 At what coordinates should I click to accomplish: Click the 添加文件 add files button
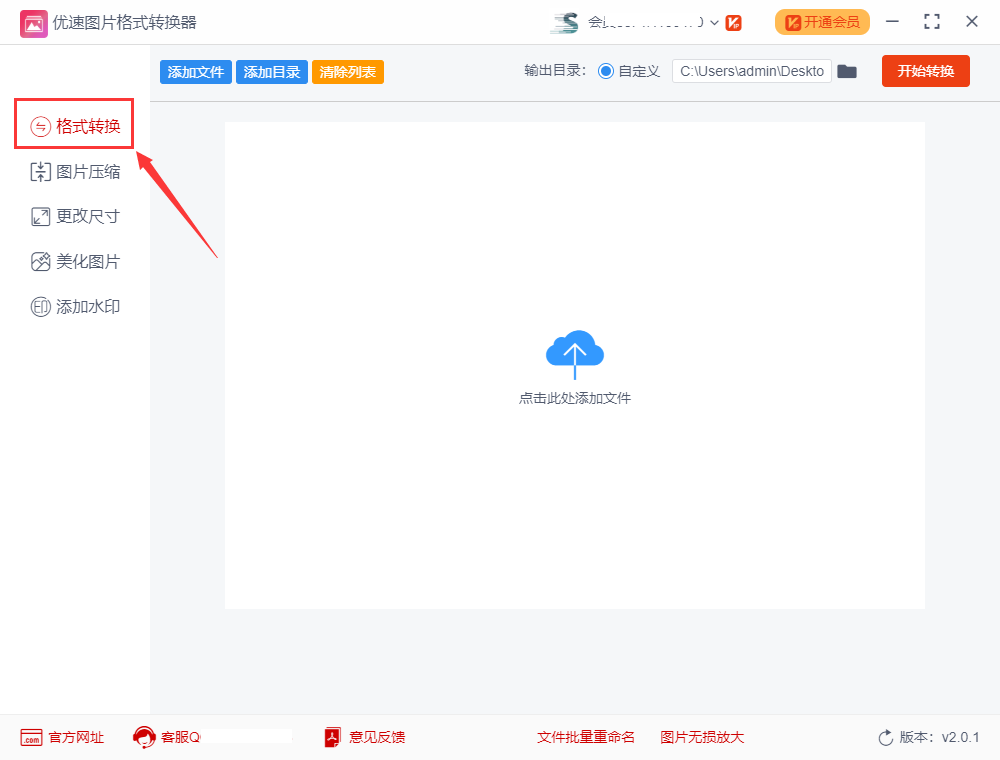[x=195, y=71]
